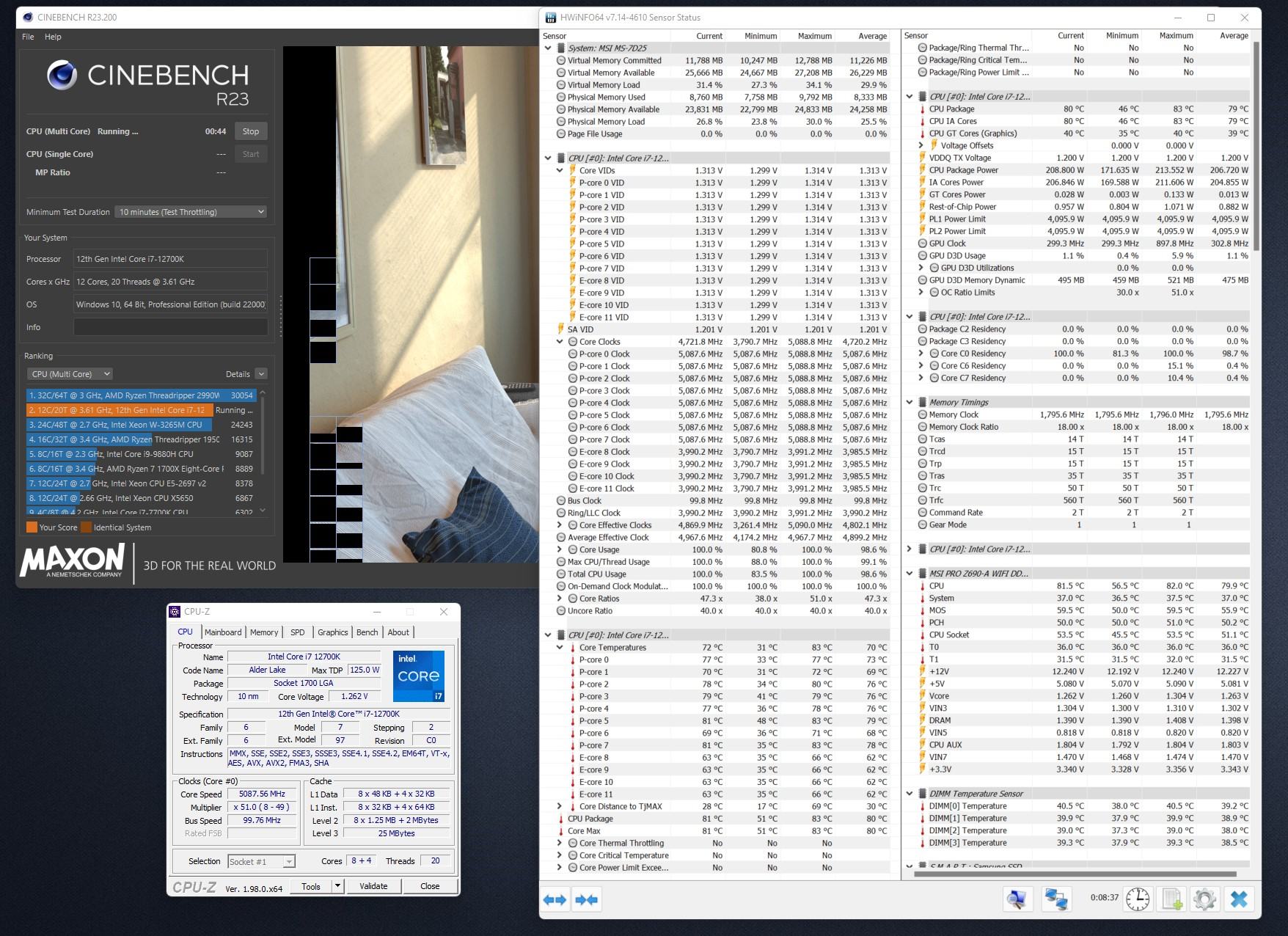This screenshot has width=1288, height=936.
Task: Switch to the Graphics tab in CPU-Z
Action: click(333, 632)
